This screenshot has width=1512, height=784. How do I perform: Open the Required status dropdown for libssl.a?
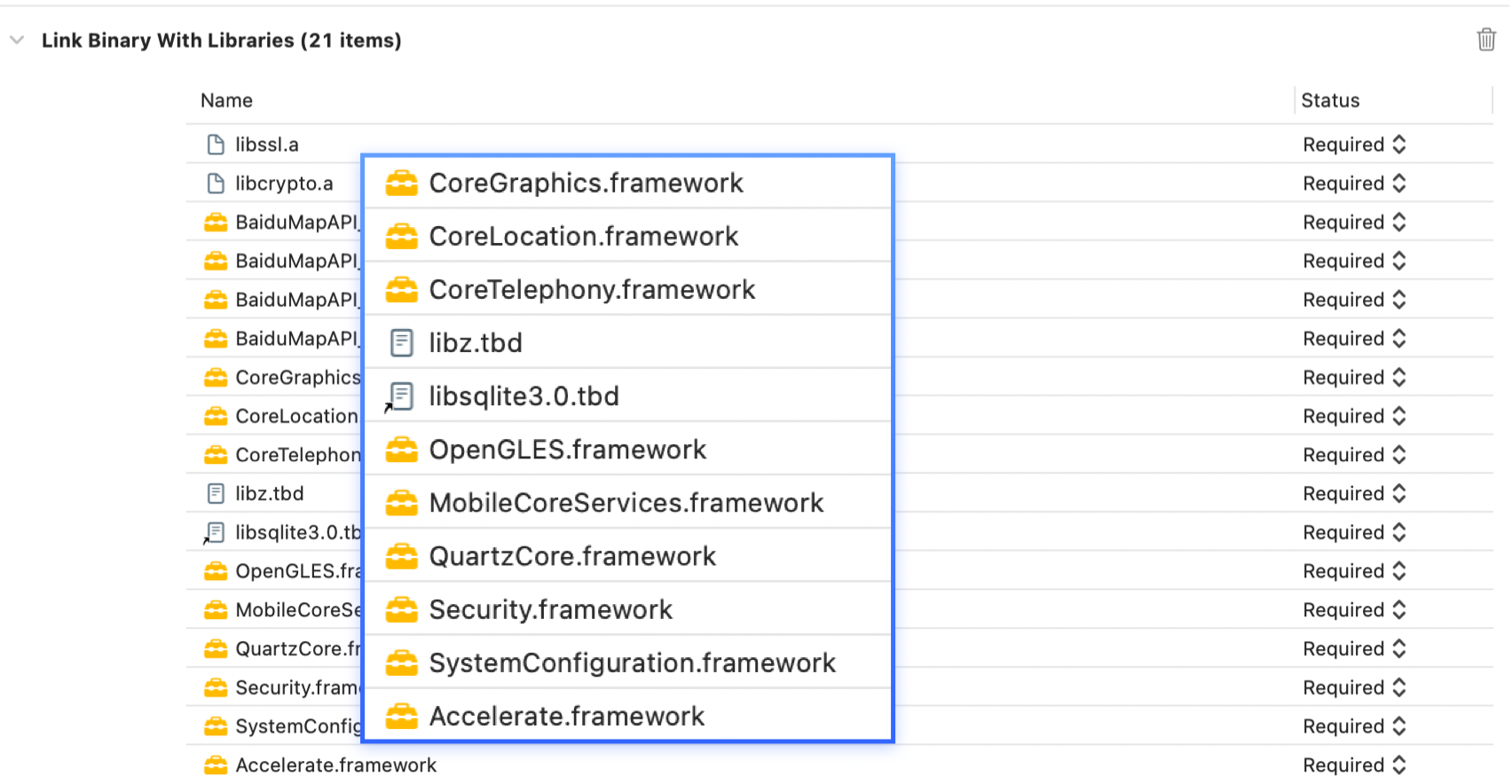tap(1354, 145)
